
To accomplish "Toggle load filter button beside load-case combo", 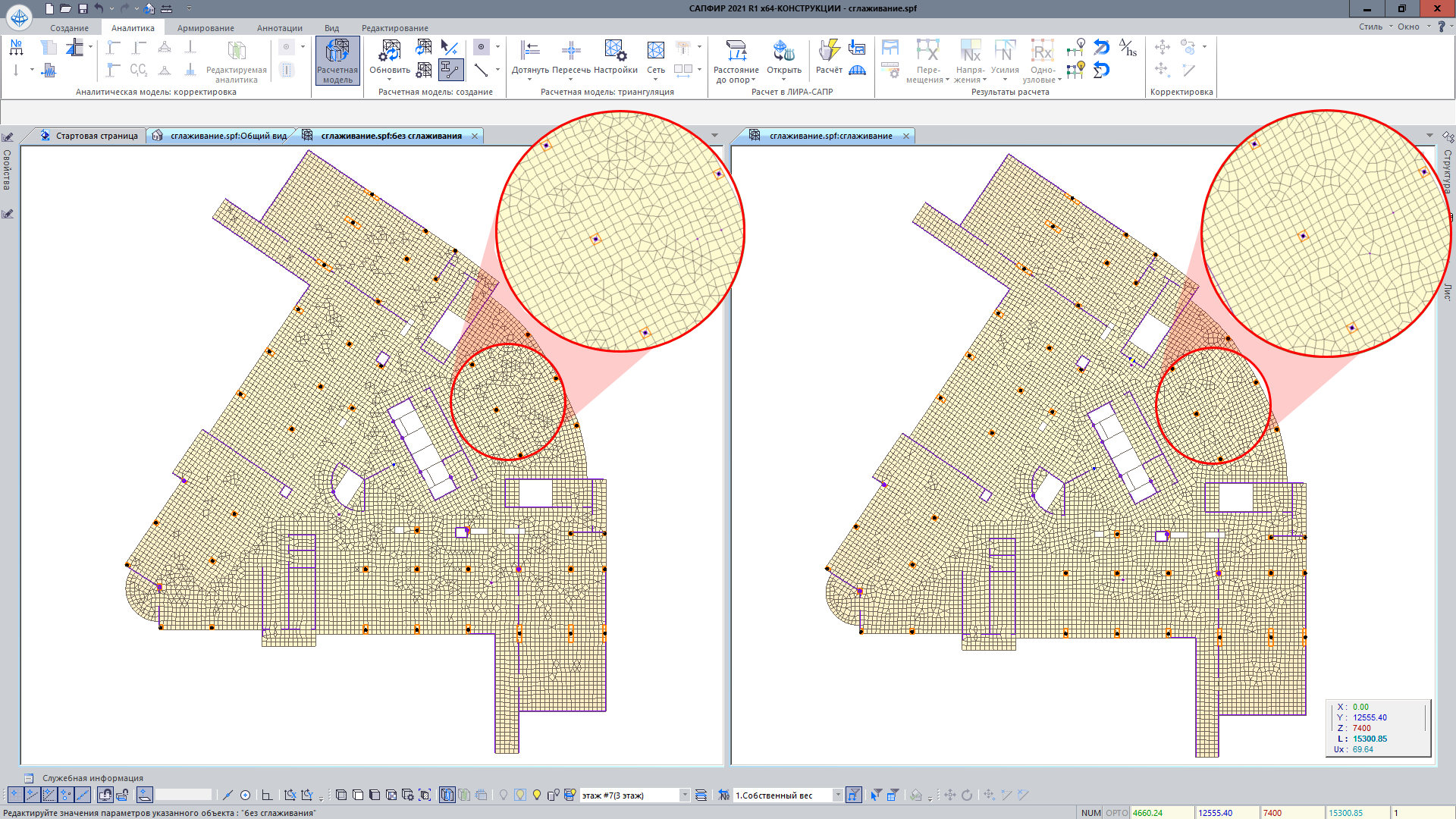I will coord(854,795).
